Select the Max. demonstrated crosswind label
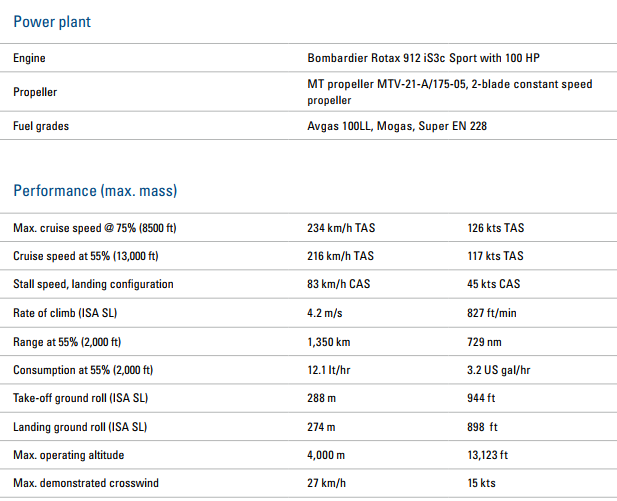617x501 pixels. (86, 483)
